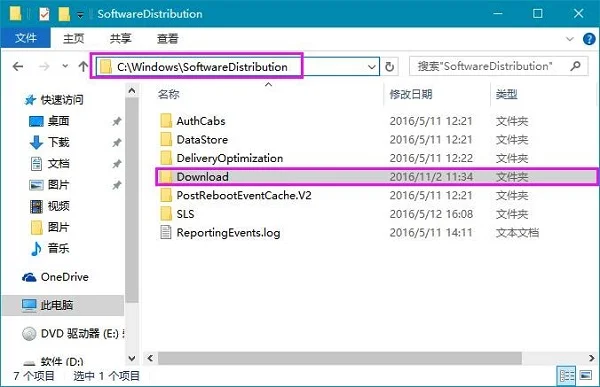Click the date 2016/5/12 16:08

pos(431,214)
